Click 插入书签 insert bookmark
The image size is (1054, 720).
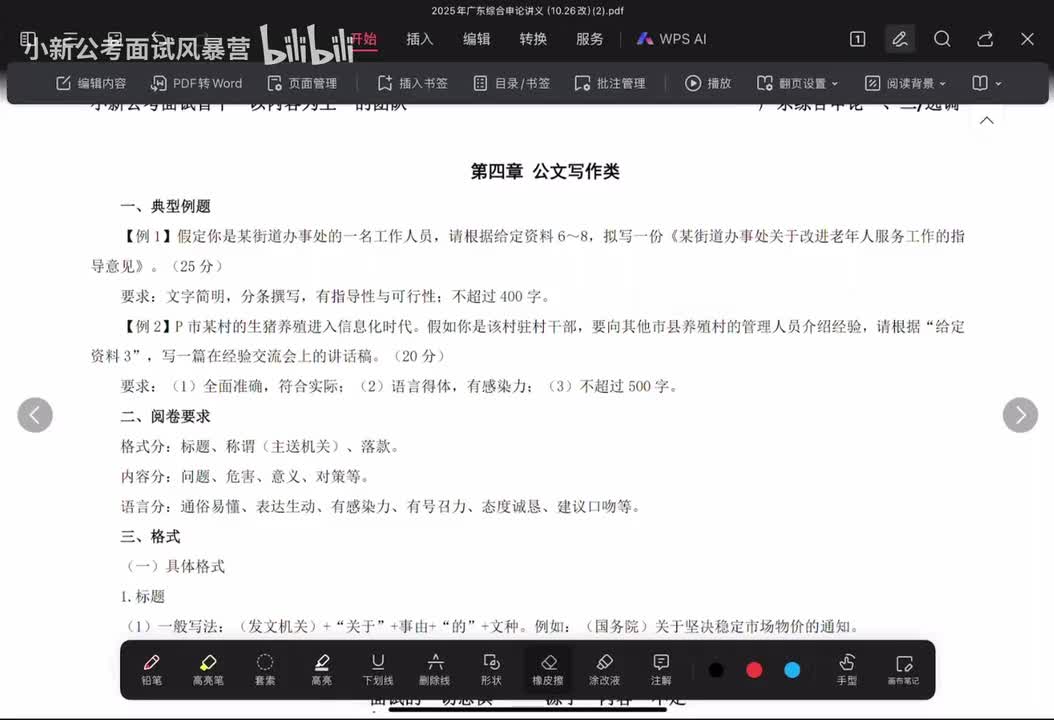point(413,83)
